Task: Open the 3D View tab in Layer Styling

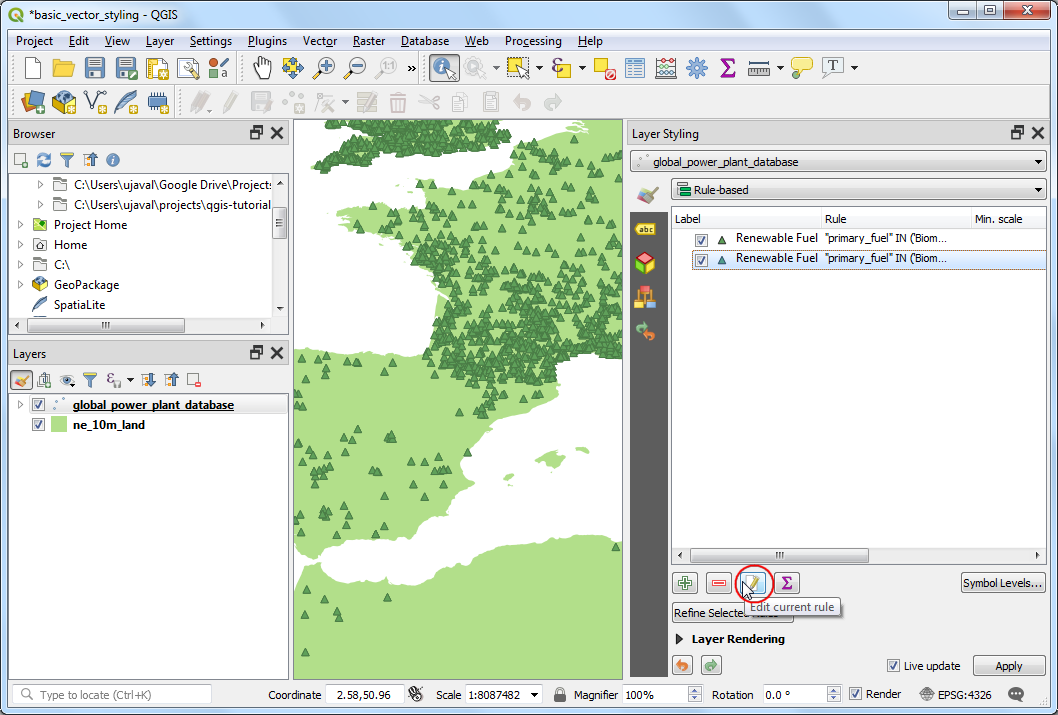Action: pyautogui.click(x=646, y=263)
